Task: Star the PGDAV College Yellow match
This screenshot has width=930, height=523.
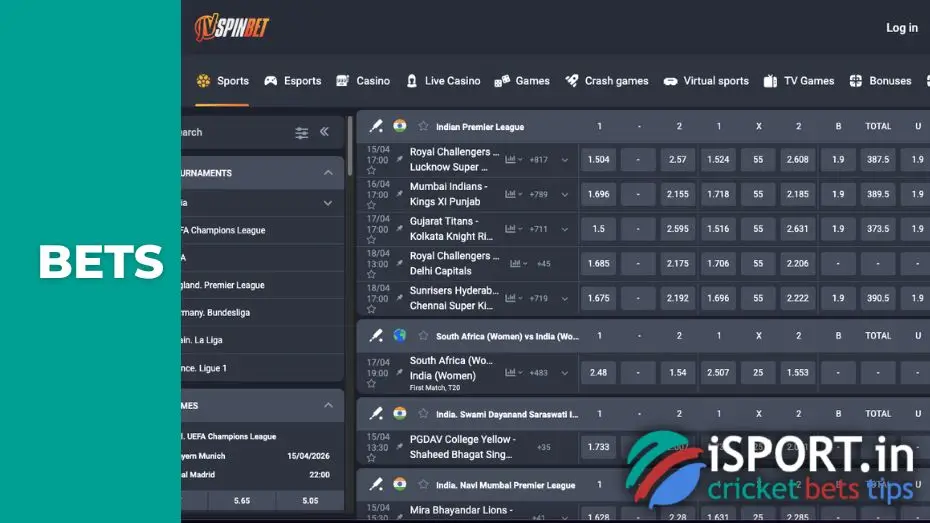Action: coord(371,458)
